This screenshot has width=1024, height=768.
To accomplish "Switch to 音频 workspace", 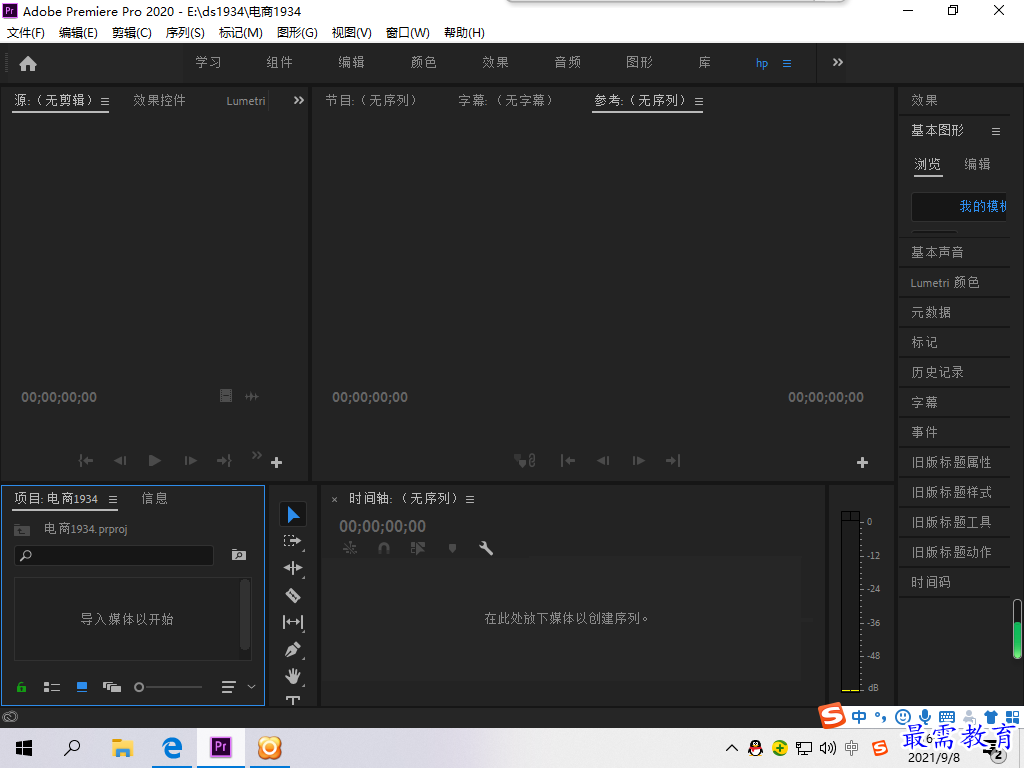I will (568, 63).
